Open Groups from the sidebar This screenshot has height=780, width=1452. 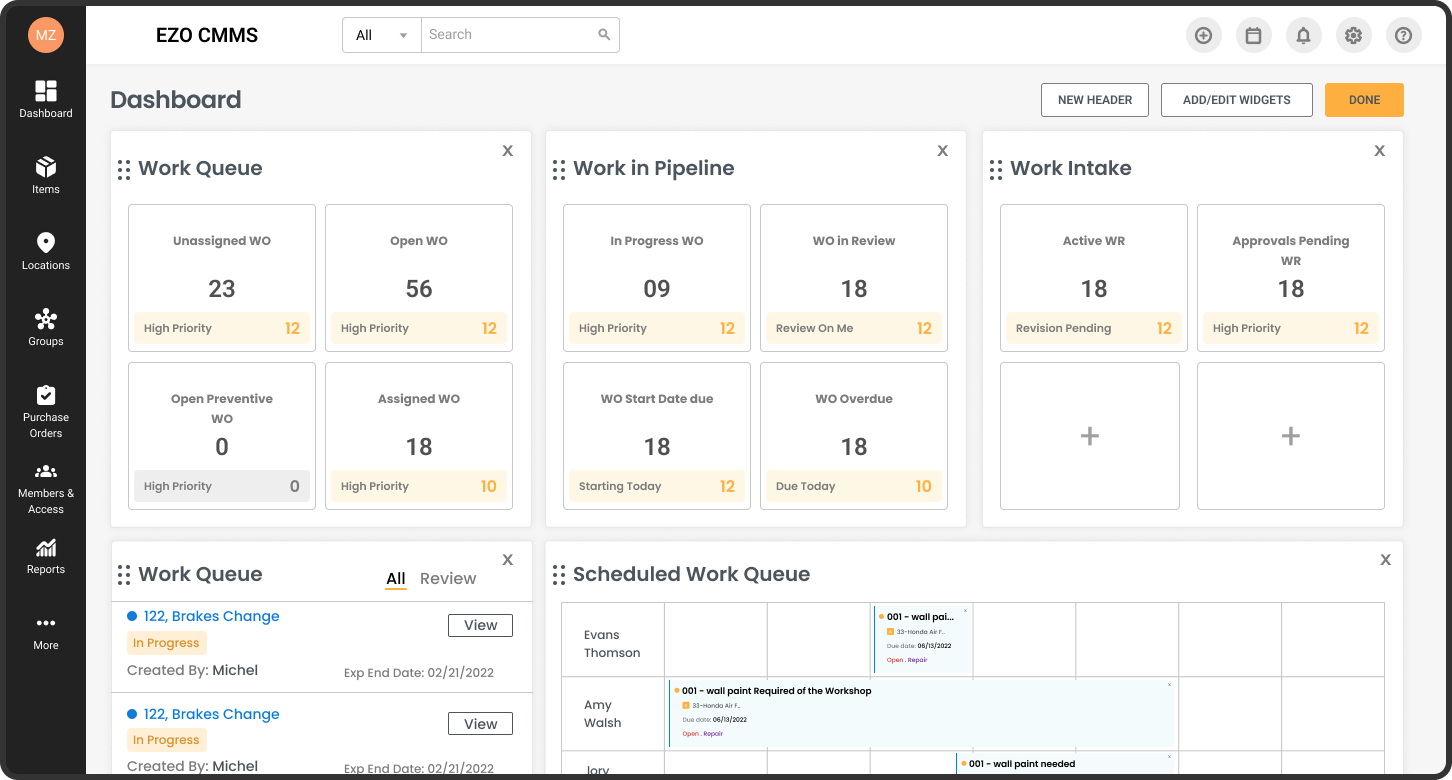click(46, 326)
